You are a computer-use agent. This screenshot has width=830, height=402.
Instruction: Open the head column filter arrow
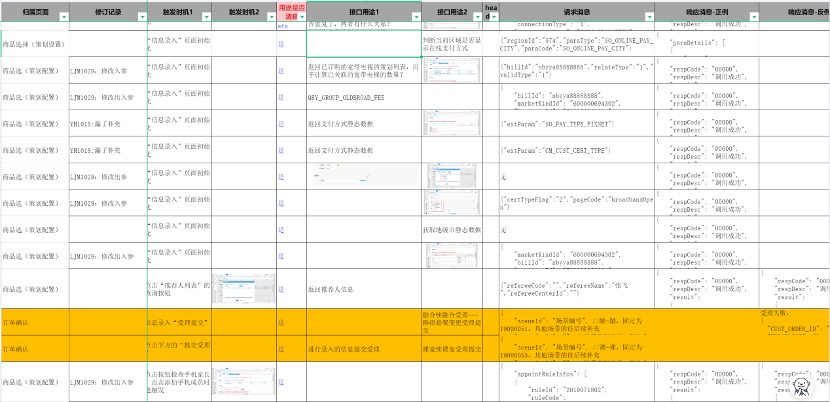494,17
